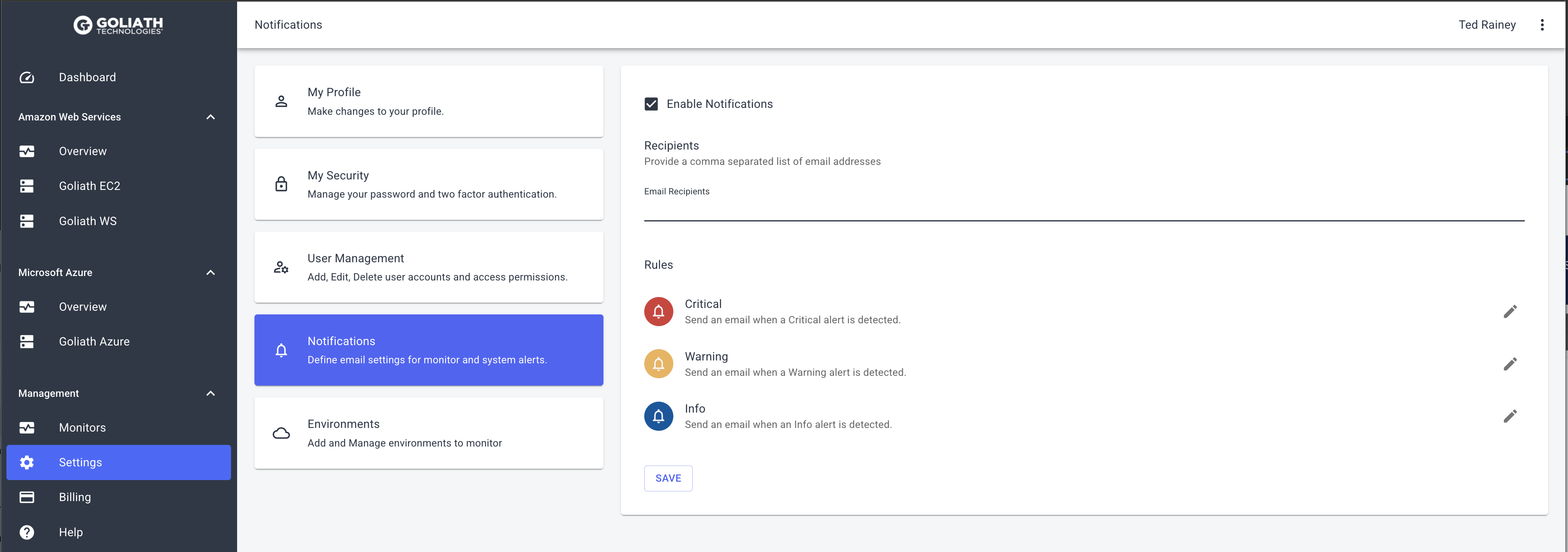Click the yellow Warning bell icon
This screenshot has width=1568, height=552.
click(x=659, y=364)
